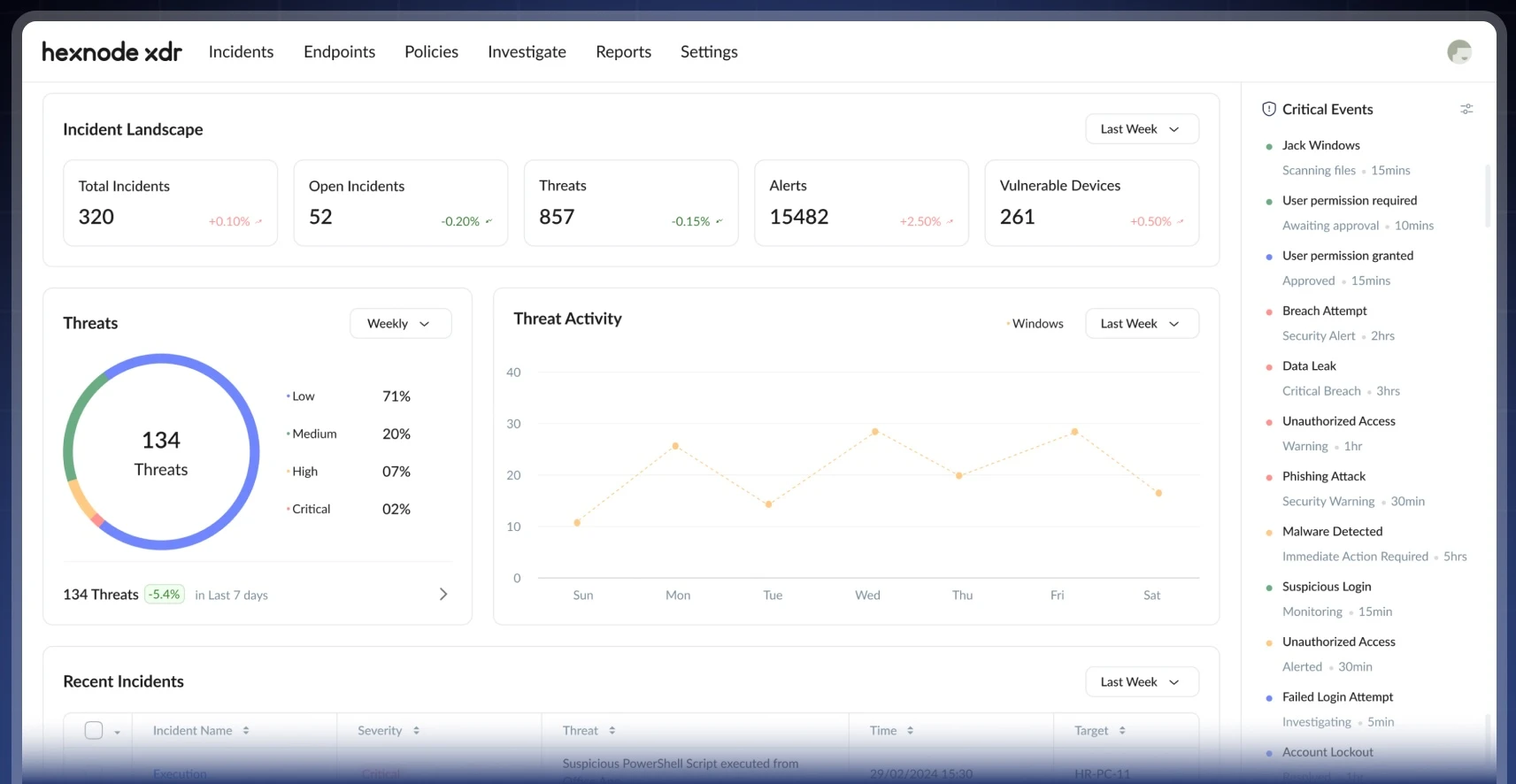Open the user profile avatar
Image resolution: width=1516 pixels, height=784 pixels.
click(1458, 52)
